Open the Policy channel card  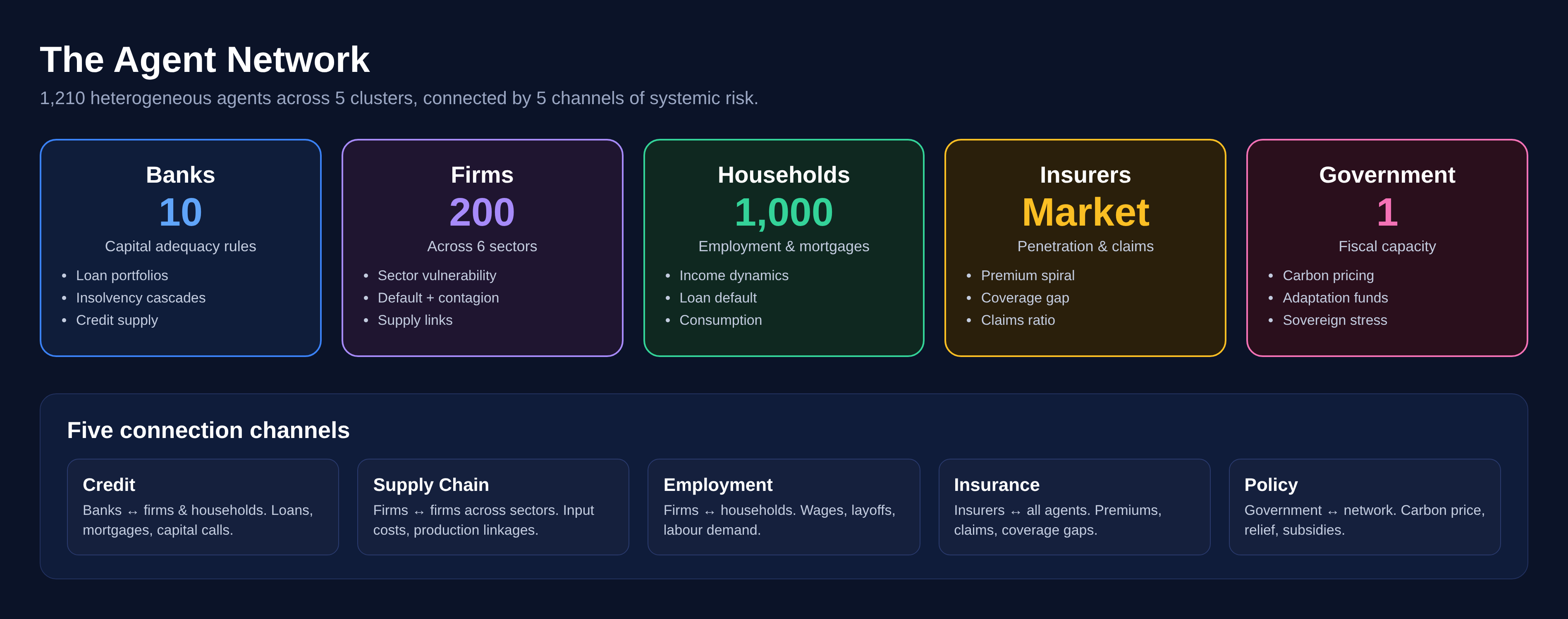(x=1365, y=507)
